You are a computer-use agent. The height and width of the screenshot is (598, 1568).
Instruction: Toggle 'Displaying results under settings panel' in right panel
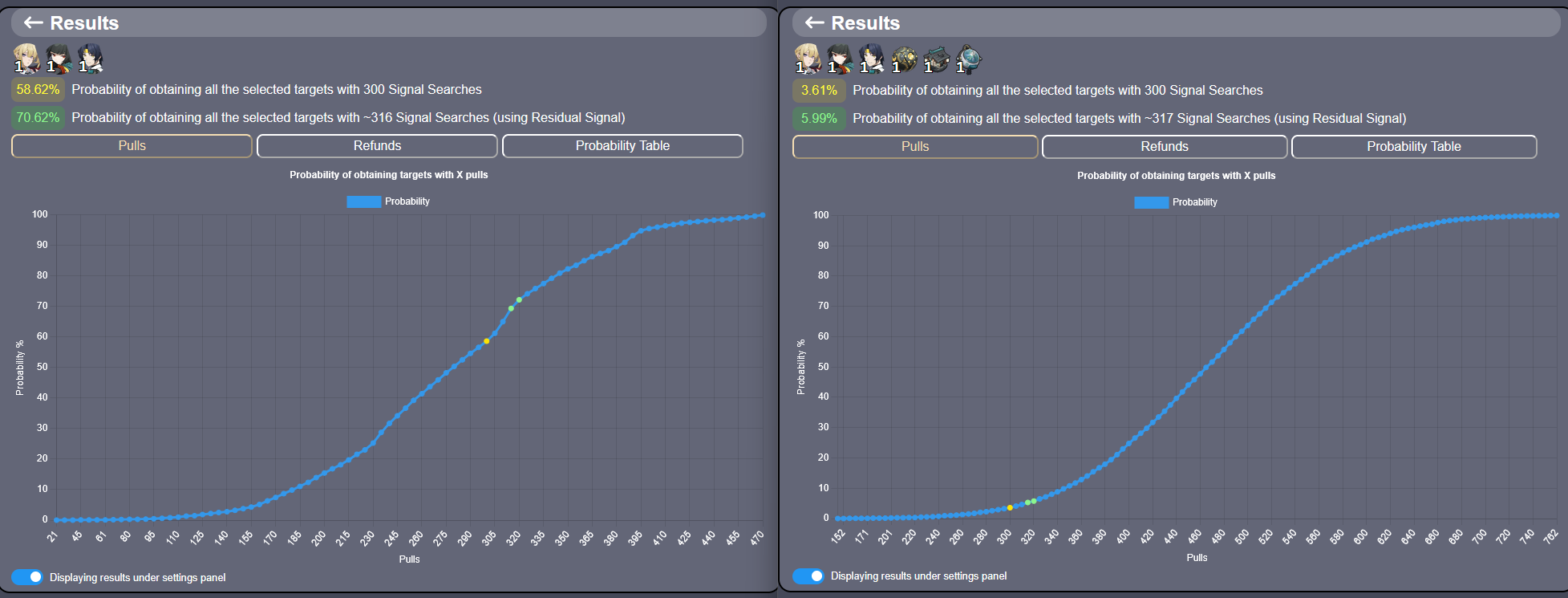pos(808,576)
